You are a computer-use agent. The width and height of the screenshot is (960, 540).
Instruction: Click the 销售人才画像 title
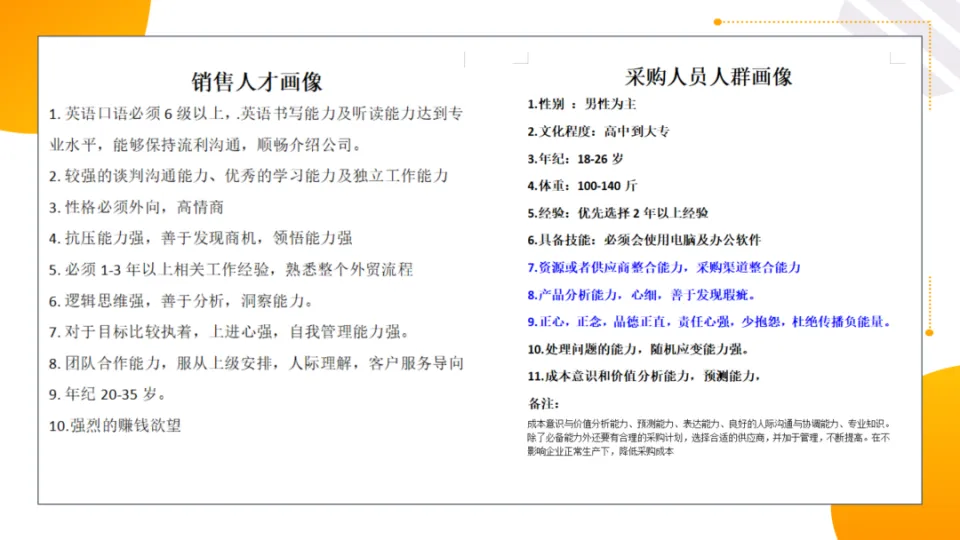[257, 81]
